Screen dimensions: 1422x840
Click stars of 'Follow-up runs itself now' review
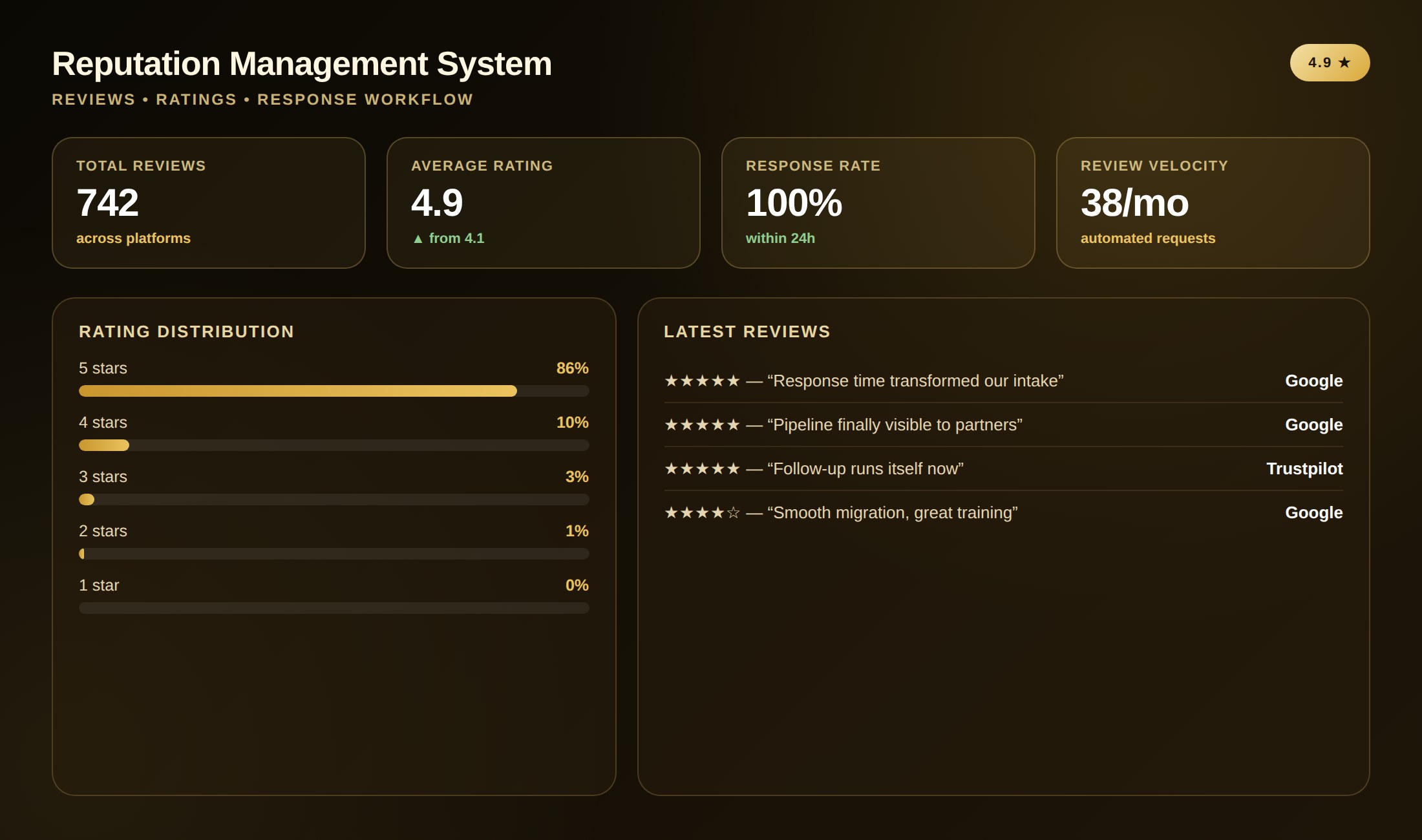tap(702, 469)
